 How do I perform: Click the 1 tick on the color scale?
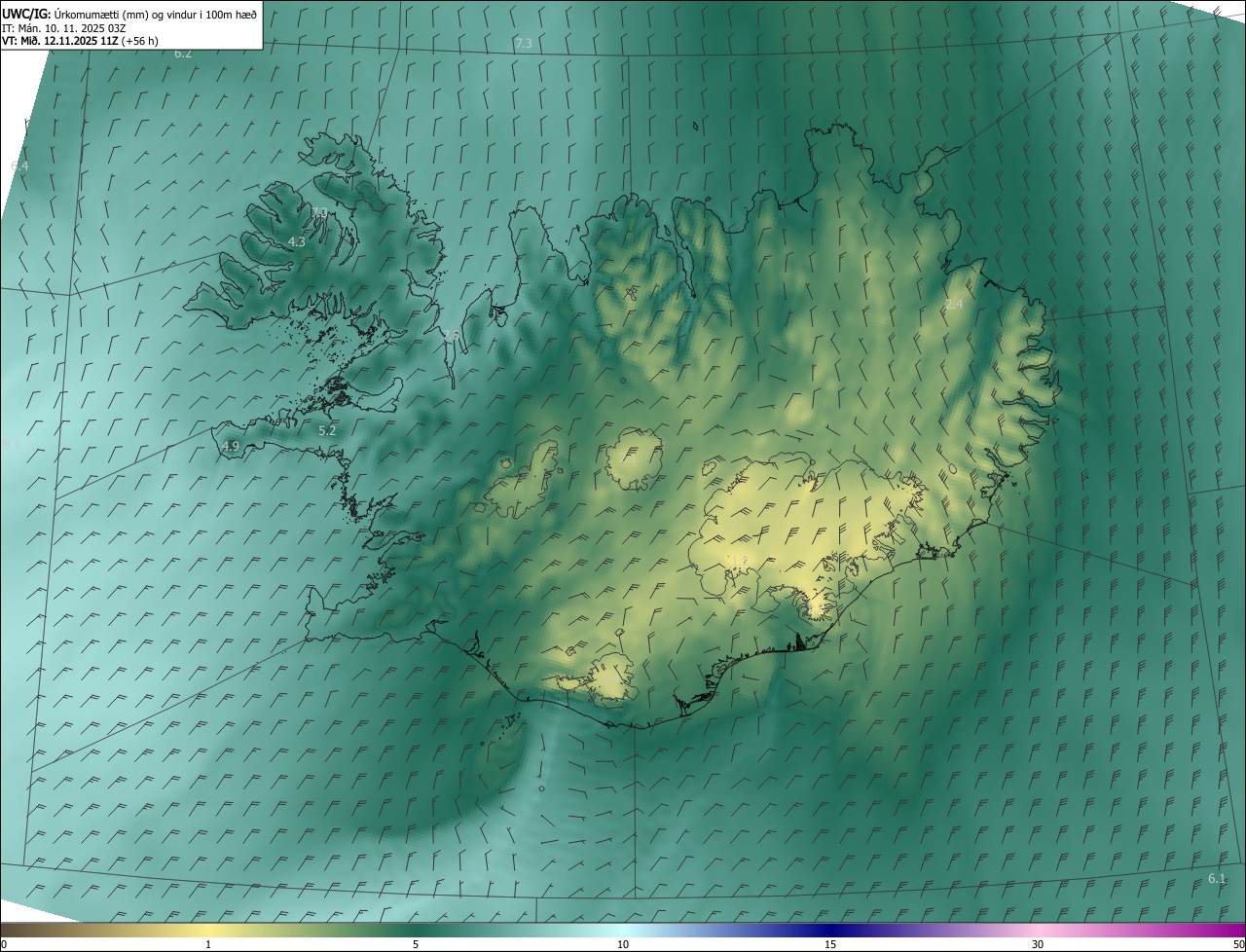208,944
